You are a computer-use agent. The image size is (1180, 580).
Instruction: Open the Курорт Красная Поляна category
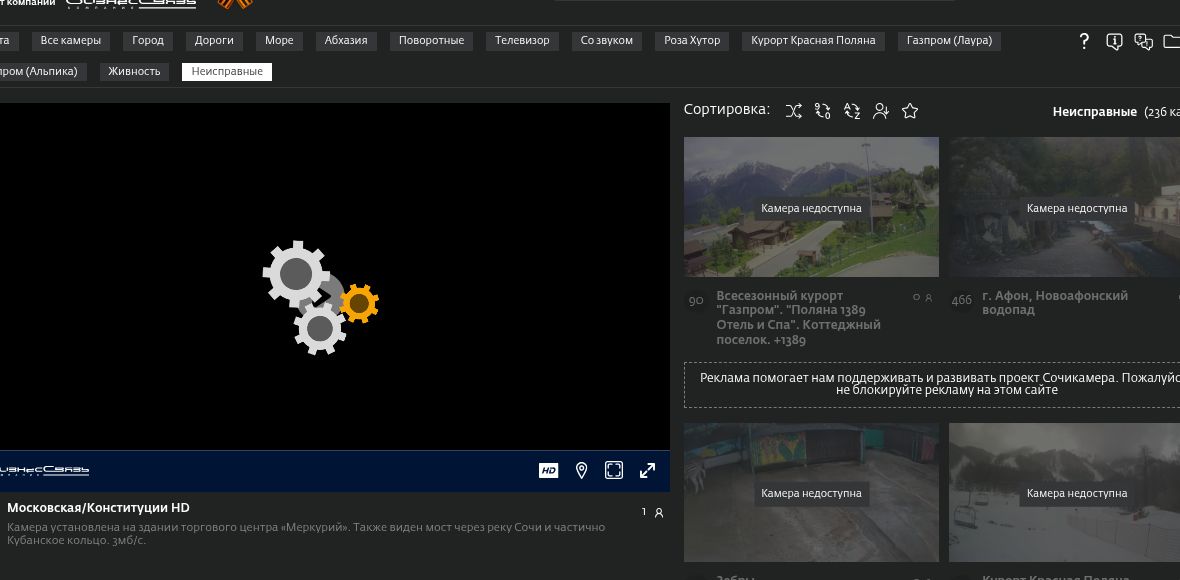(x=814, y=41)
